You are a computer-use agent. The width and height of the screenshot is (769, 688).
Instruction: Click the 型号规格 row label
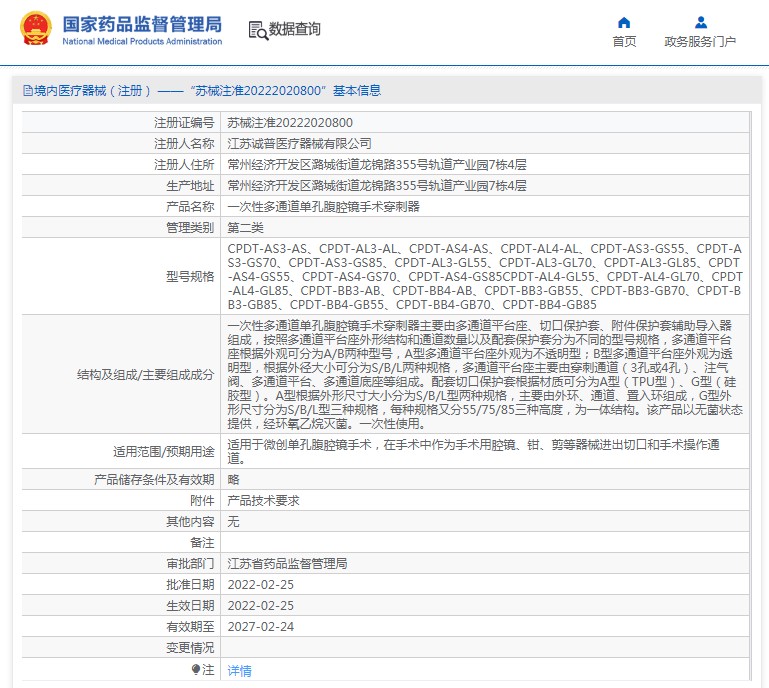189,276
